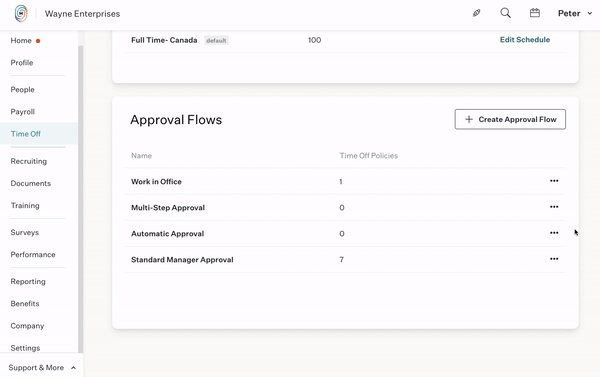Open the rocket launch icon in header
Viewport: 600px width, 377px height.
tap(476, 13)
